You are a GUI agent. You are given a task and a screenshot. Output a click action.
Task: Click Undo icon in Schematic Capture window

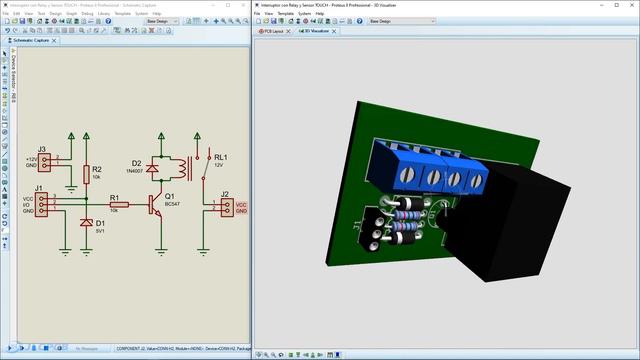(7, 31)
